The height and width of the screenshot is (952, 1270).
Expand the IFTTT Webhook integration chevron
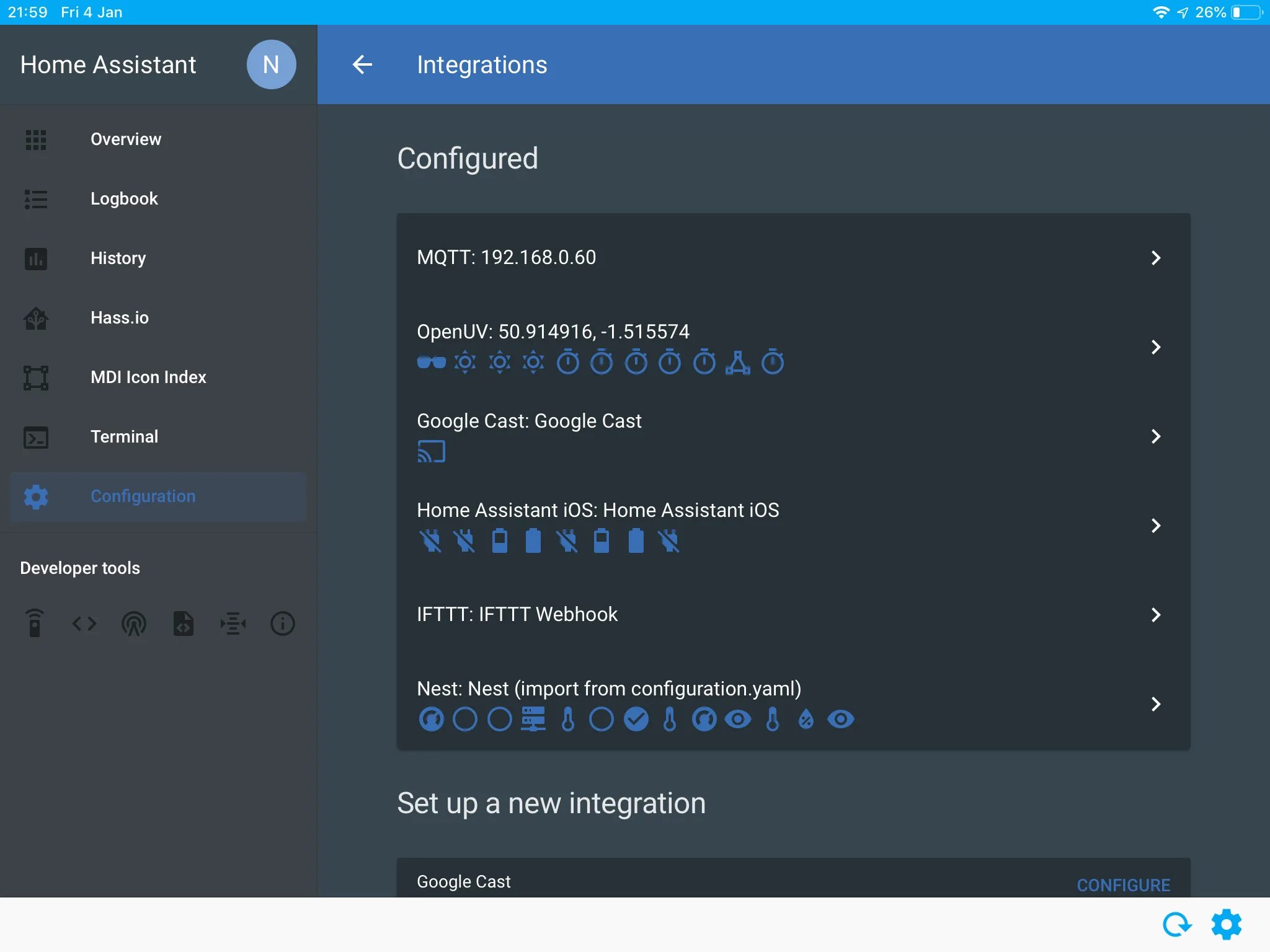[x=1155, y=615]
